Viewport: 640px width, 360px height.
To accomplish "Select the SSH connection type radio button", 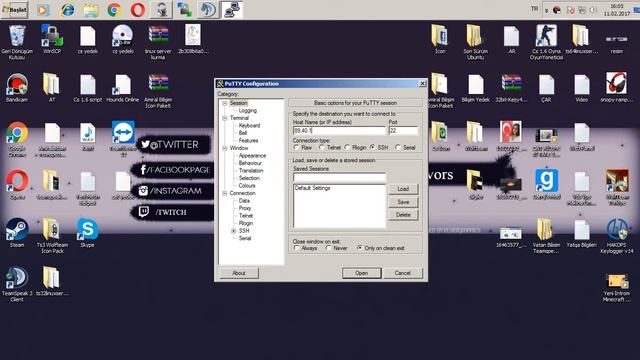I will point(373,147).
